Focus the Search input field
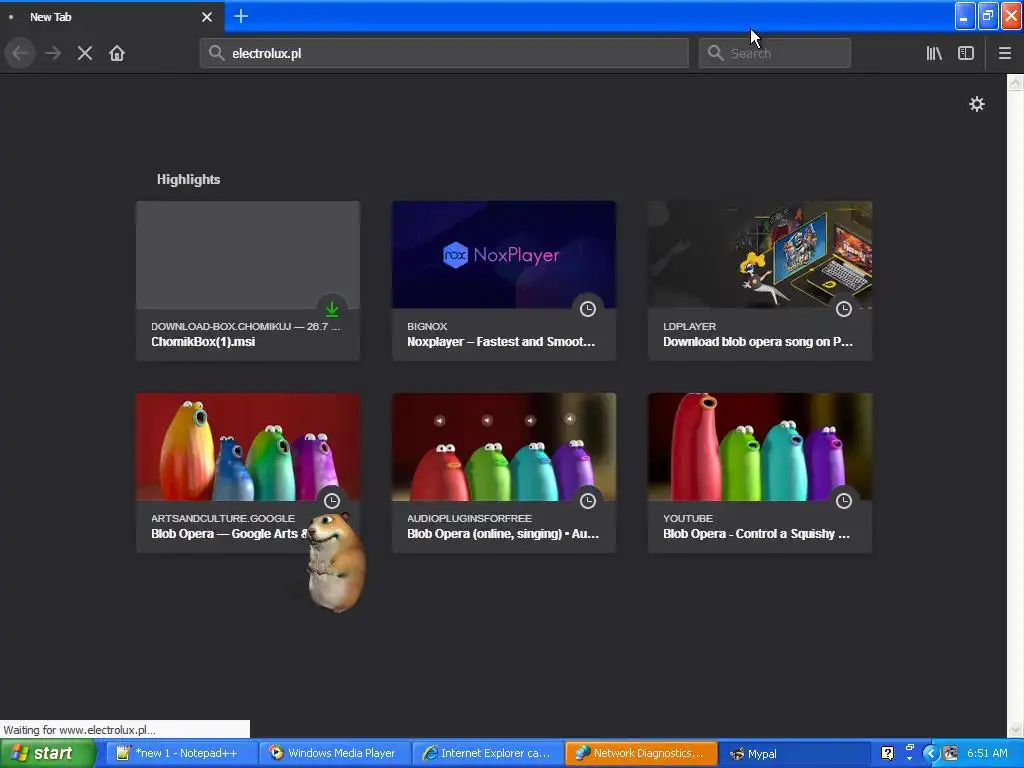The height and width of the screenshot is (768, 1024). tap(775, 53)
